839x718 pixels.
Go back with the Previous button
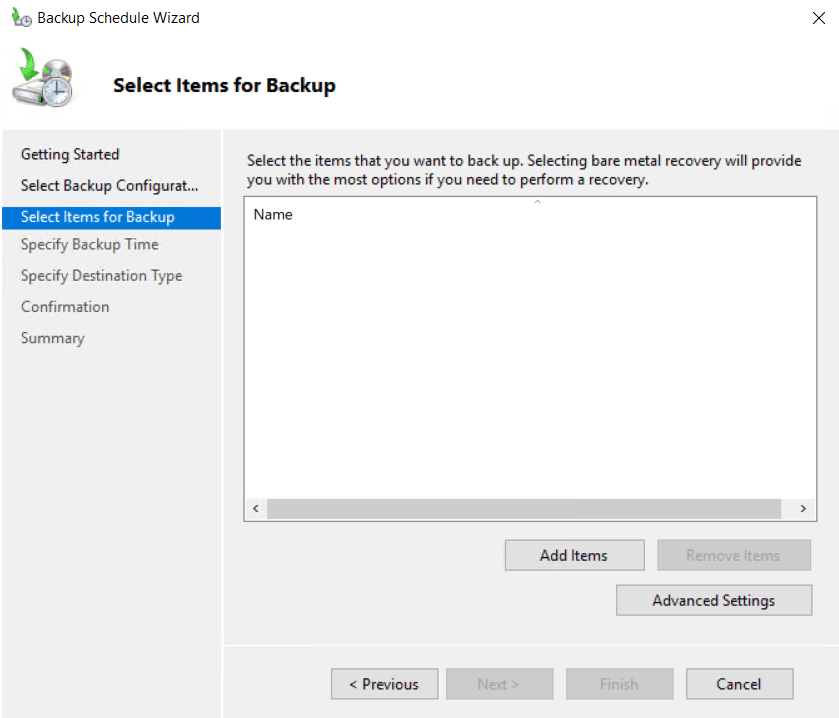point(384,684)
